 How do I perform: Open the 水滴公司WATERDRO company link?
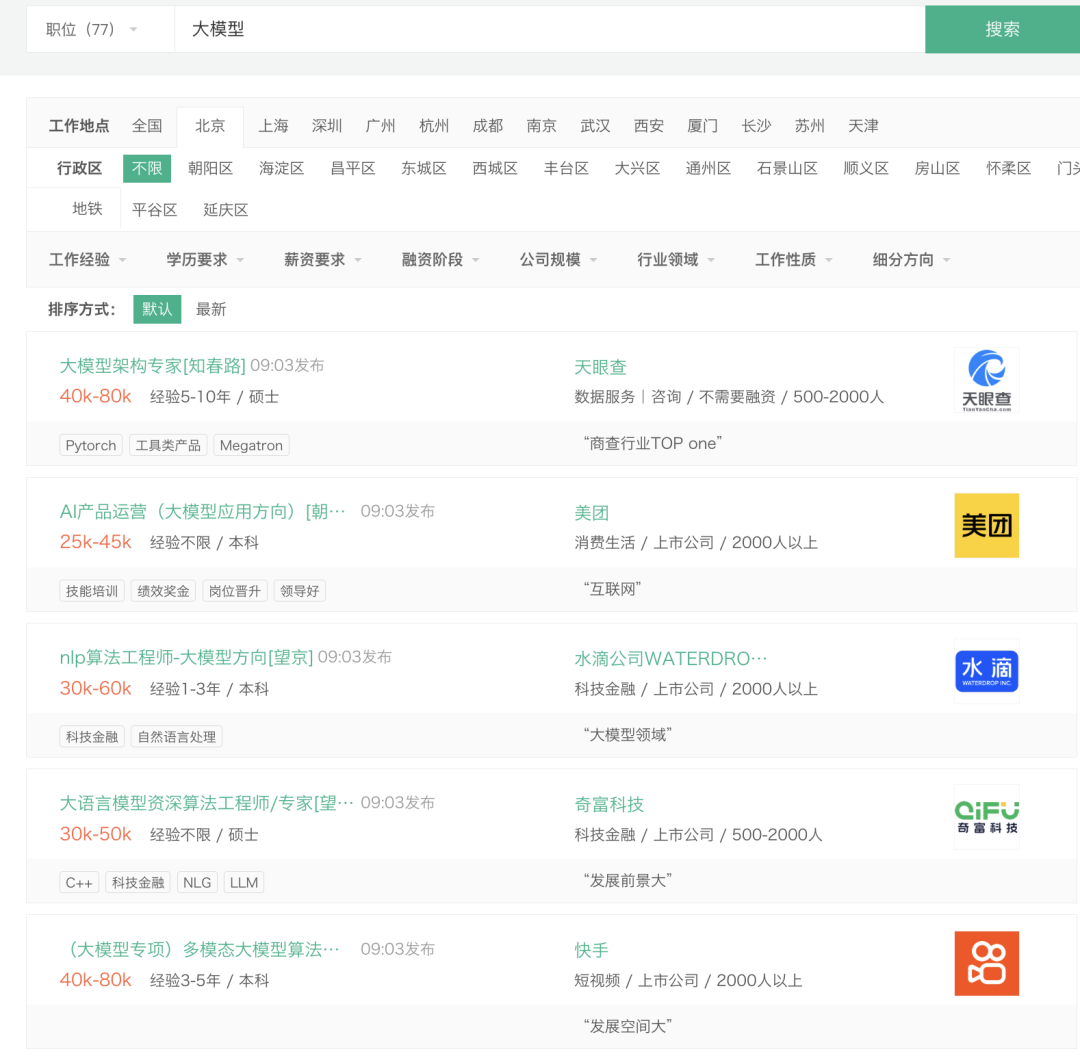(670, 658)
